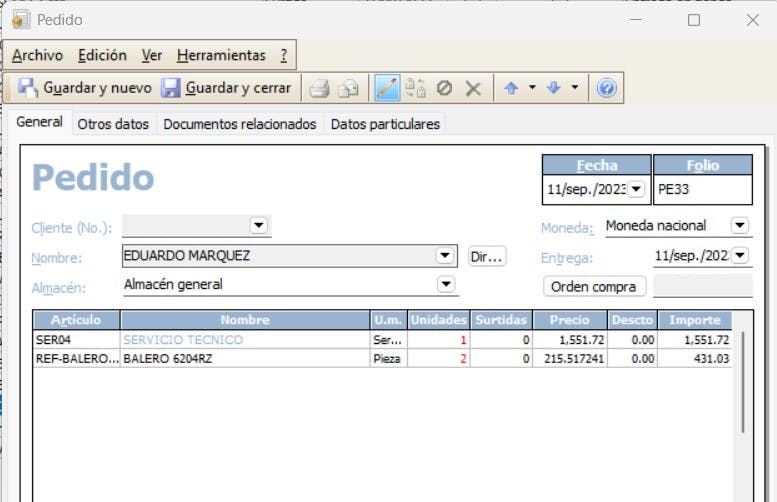Click the Precio column header
Screen dimensions: 777x502
[570, 320]
